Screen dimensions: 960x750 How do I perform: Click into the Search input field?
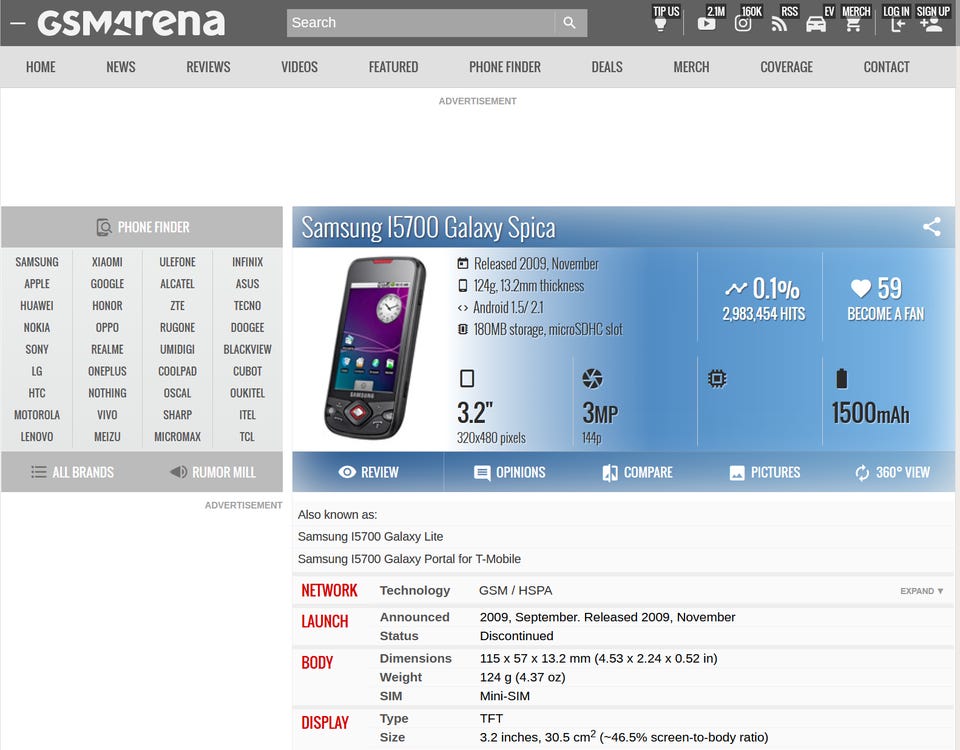(421, 23)
